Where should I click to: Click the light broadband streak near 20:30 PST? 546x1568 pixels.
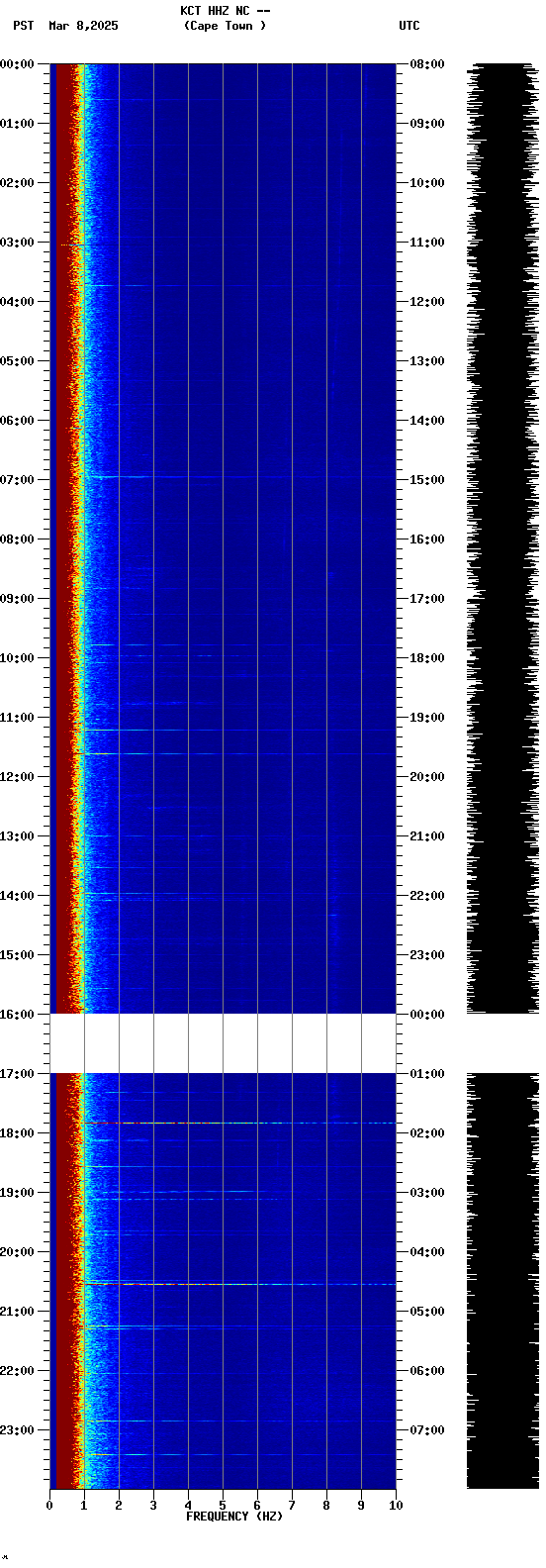pyautogui.click(x=237, y=1284)
